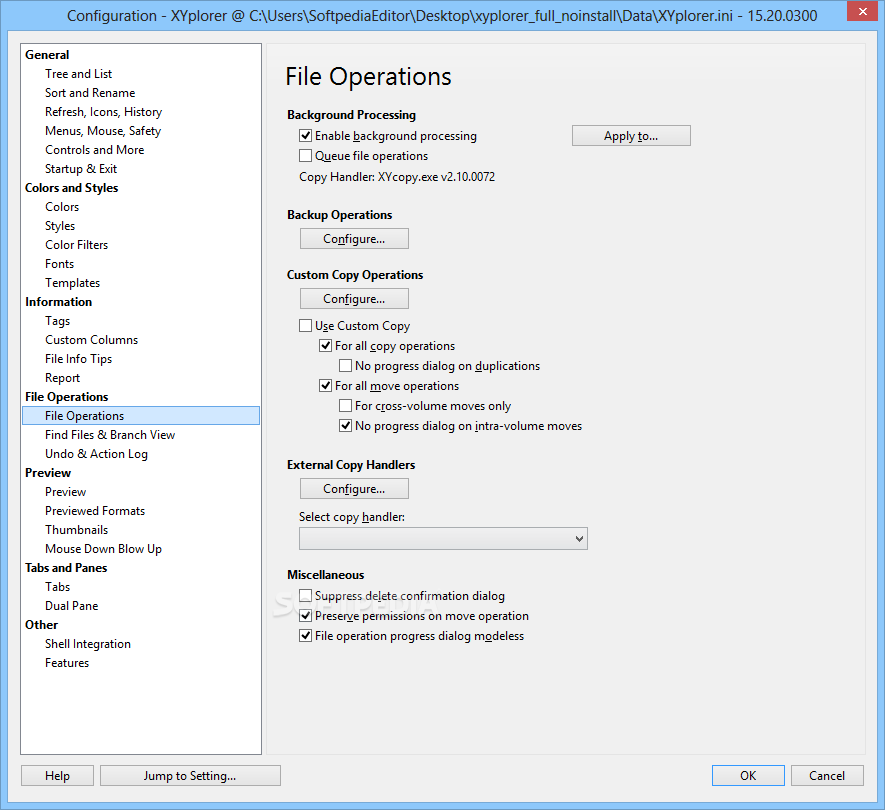Close the Configuration window
Image resolution: width=885 pixels, height=810 pixels.
click(862, 11)
